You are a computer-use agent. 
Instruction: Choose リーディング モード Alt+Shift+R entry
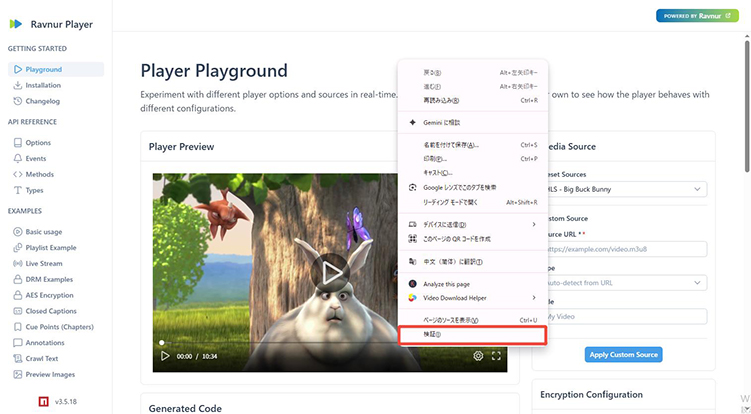click(473, 202)
